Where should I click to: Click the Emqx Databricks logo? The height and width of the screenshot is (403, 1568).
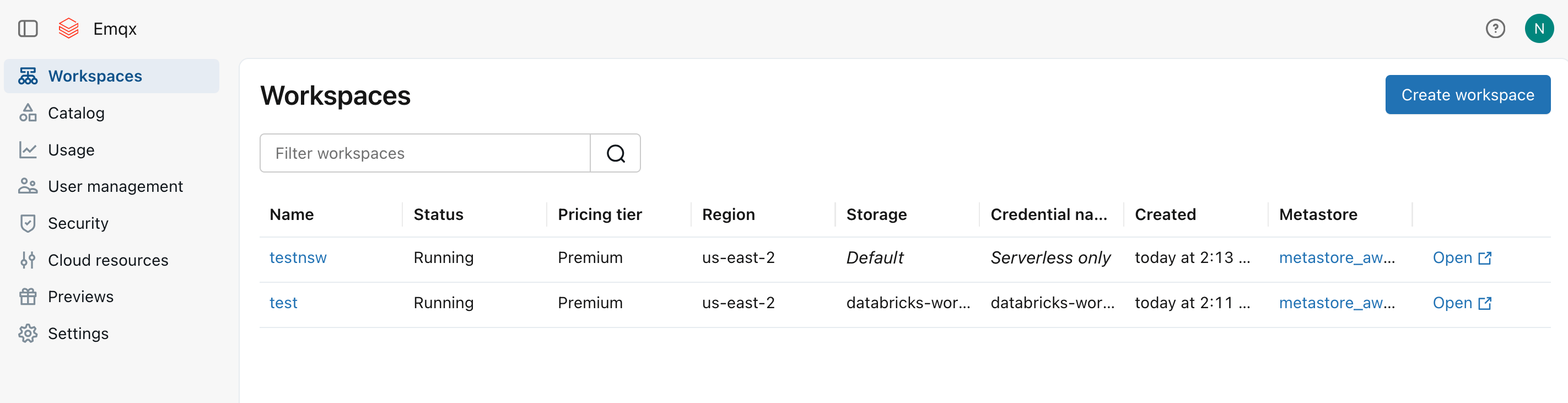(x=68, y=28)
